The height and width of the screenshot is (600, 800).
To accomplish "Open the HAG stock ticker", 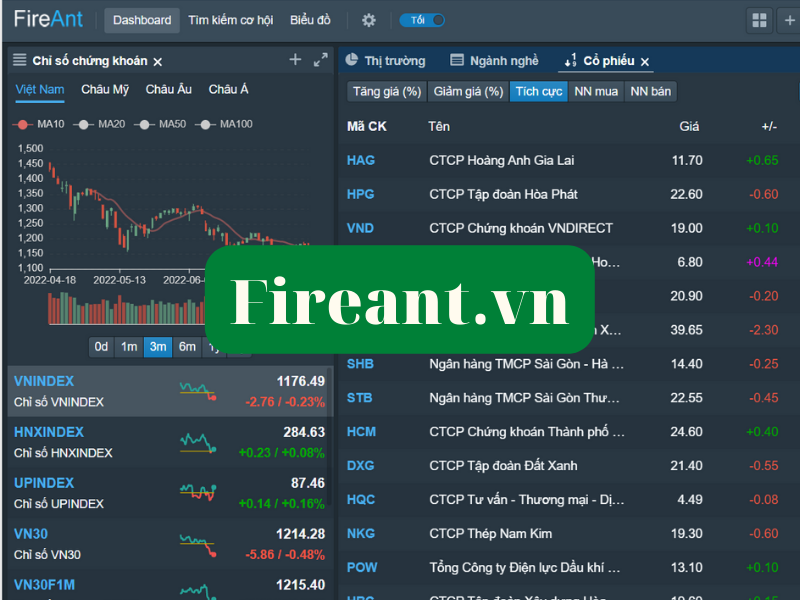I will [361, 161].
